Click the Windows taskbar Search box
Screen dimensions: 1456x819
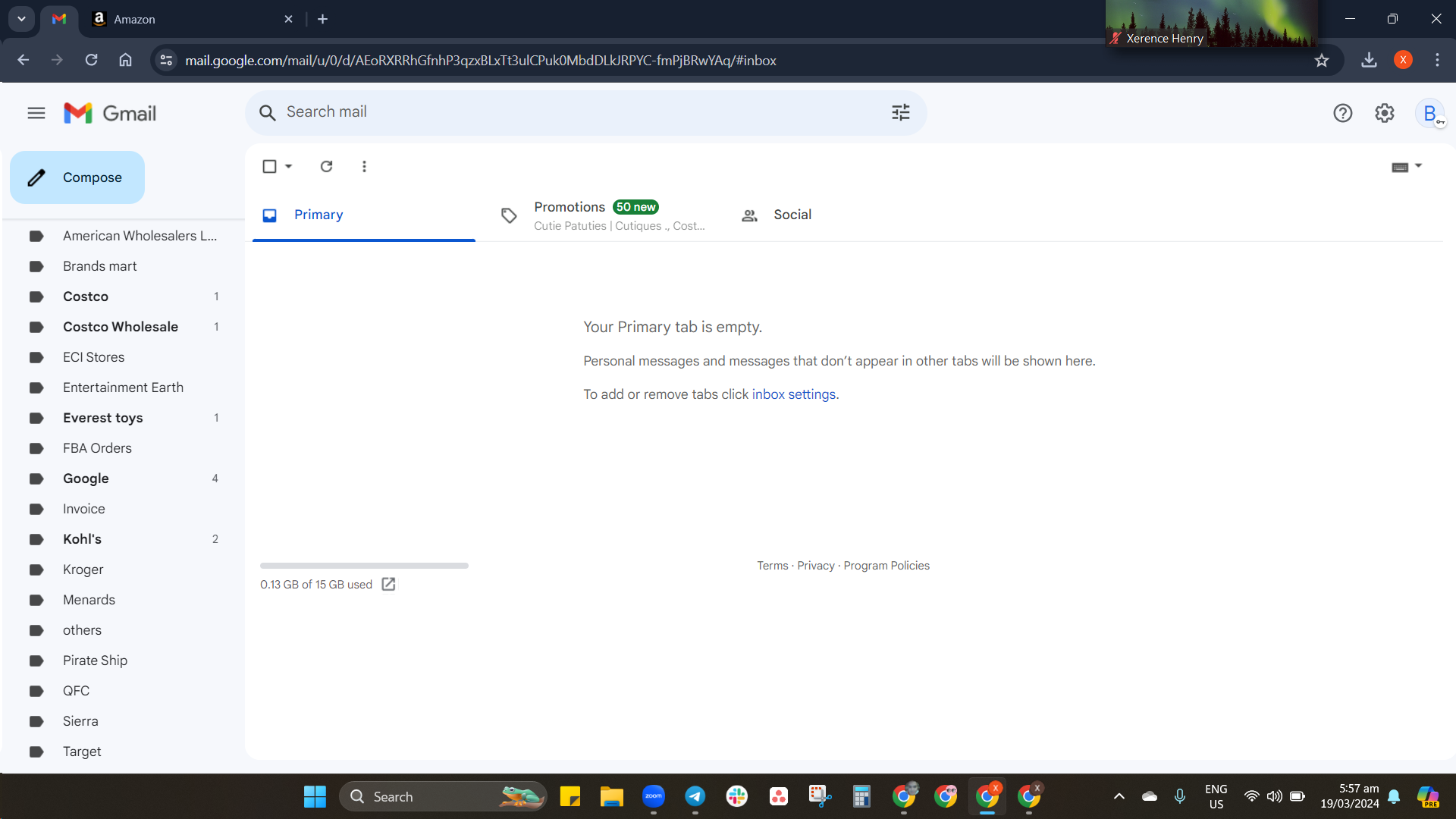pyautogui.click(x=443, y=796)
